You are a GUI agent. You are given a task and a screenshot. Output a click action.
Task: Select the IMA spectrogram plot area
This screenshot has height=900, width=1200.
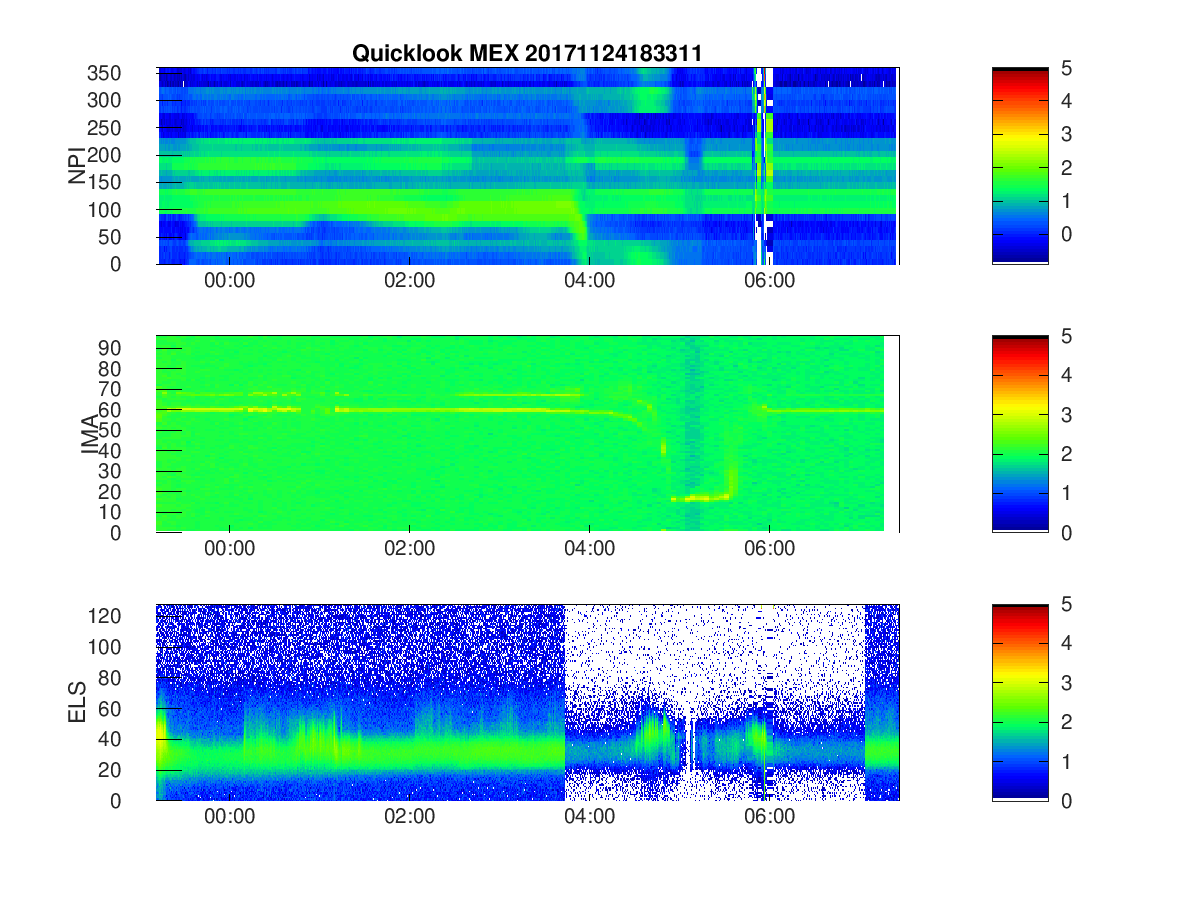[x=528, y=434]
